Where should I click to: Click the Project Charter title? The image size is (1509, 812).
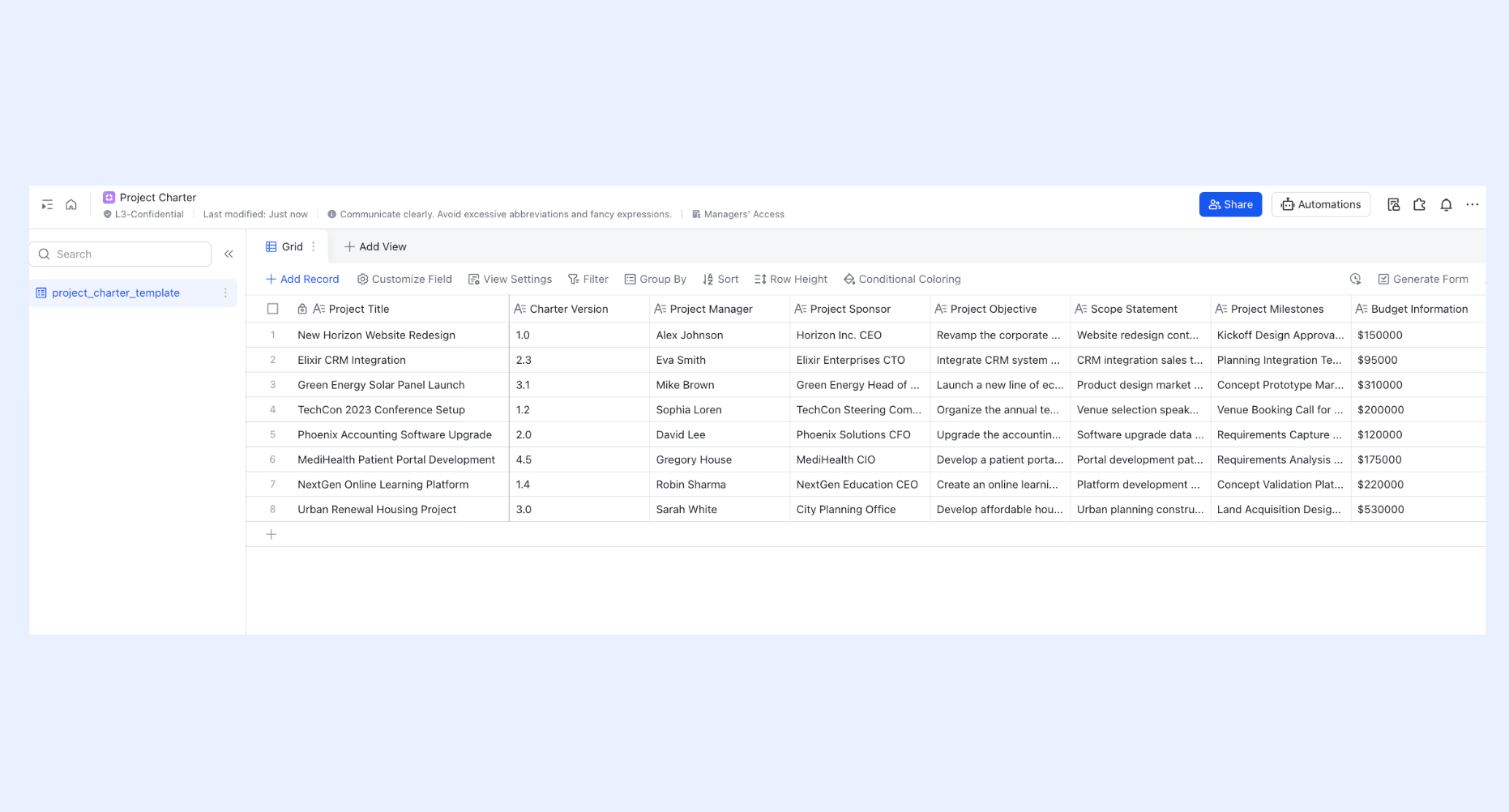point(158,198)
